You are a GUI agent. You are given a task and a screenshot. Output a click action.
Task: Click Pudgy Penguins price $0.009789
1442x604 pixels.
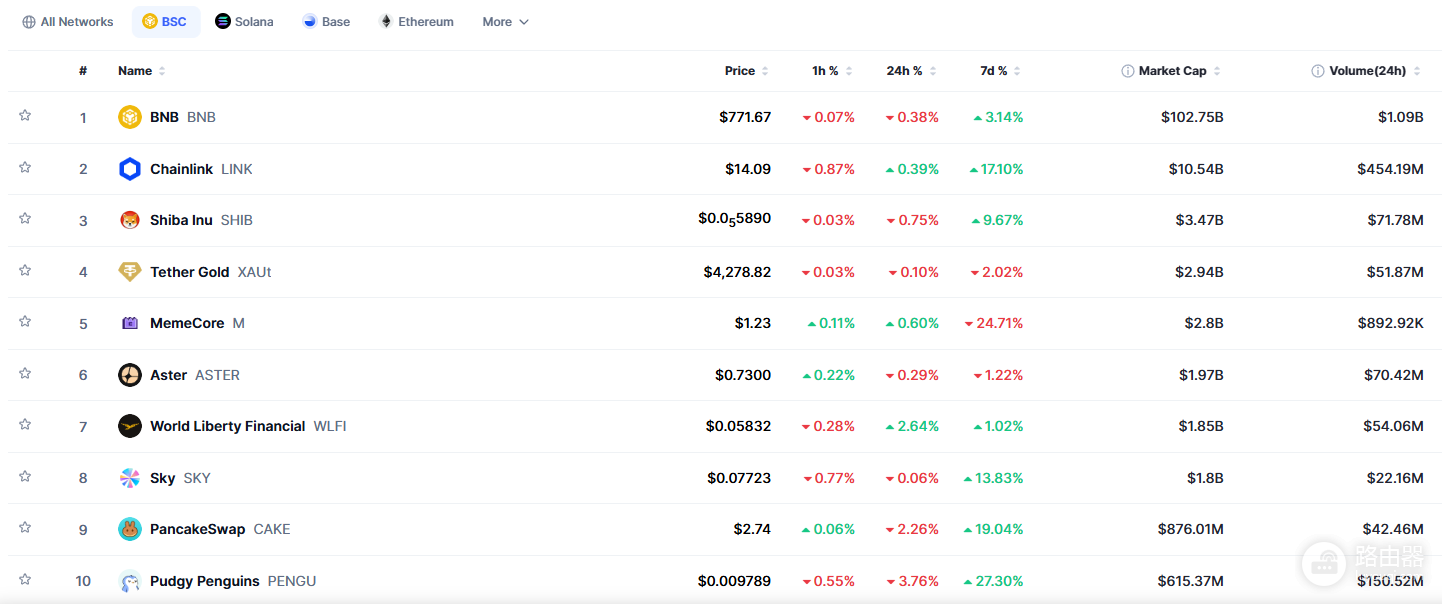click(x=735, y=581)
